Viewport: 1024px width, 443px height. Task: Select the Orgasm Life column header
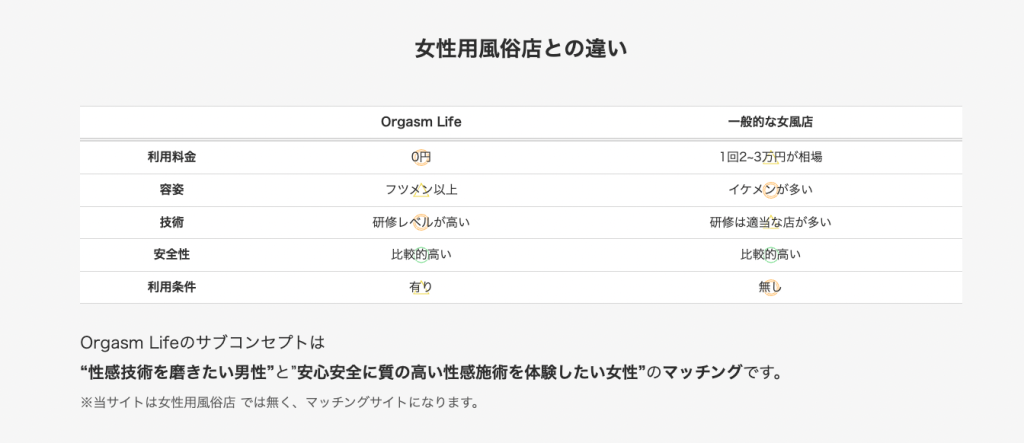pyautogui.click(x=421, y=122)
